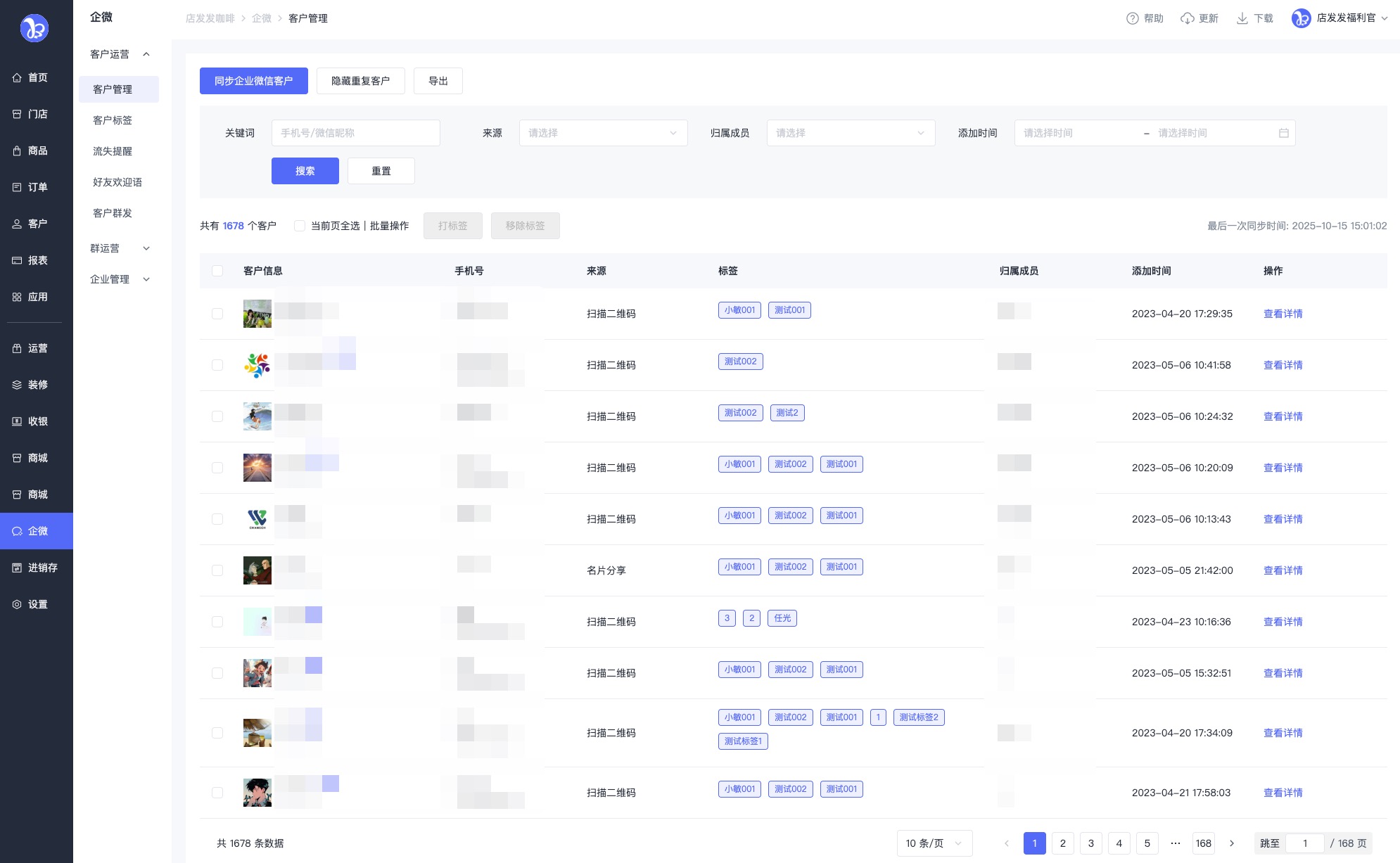
Task: Check the 当前页全选 checkbox
Action: [x=300, y=226]
